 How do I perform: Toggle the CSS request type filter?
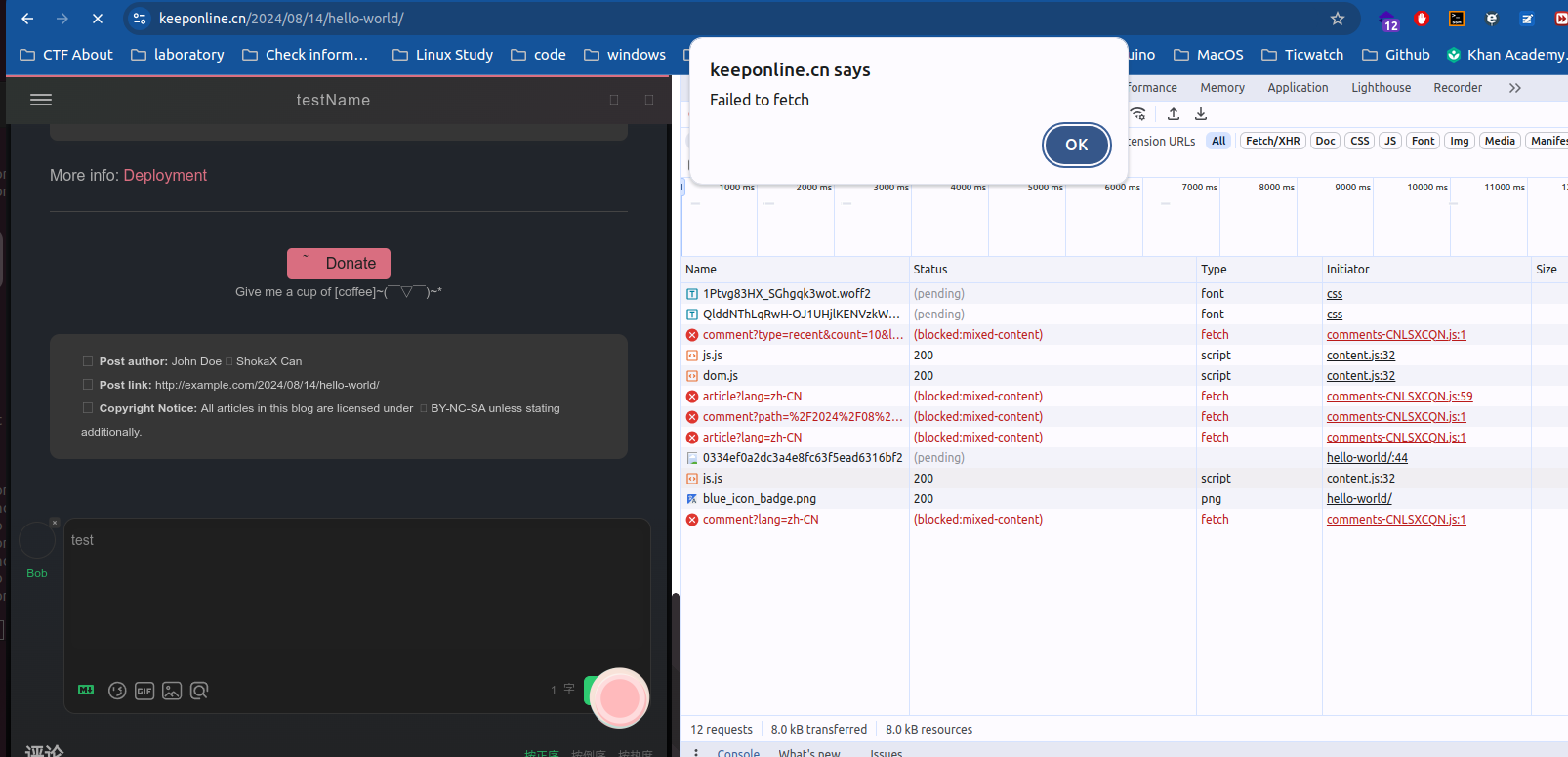click(x=1359, y=141)
